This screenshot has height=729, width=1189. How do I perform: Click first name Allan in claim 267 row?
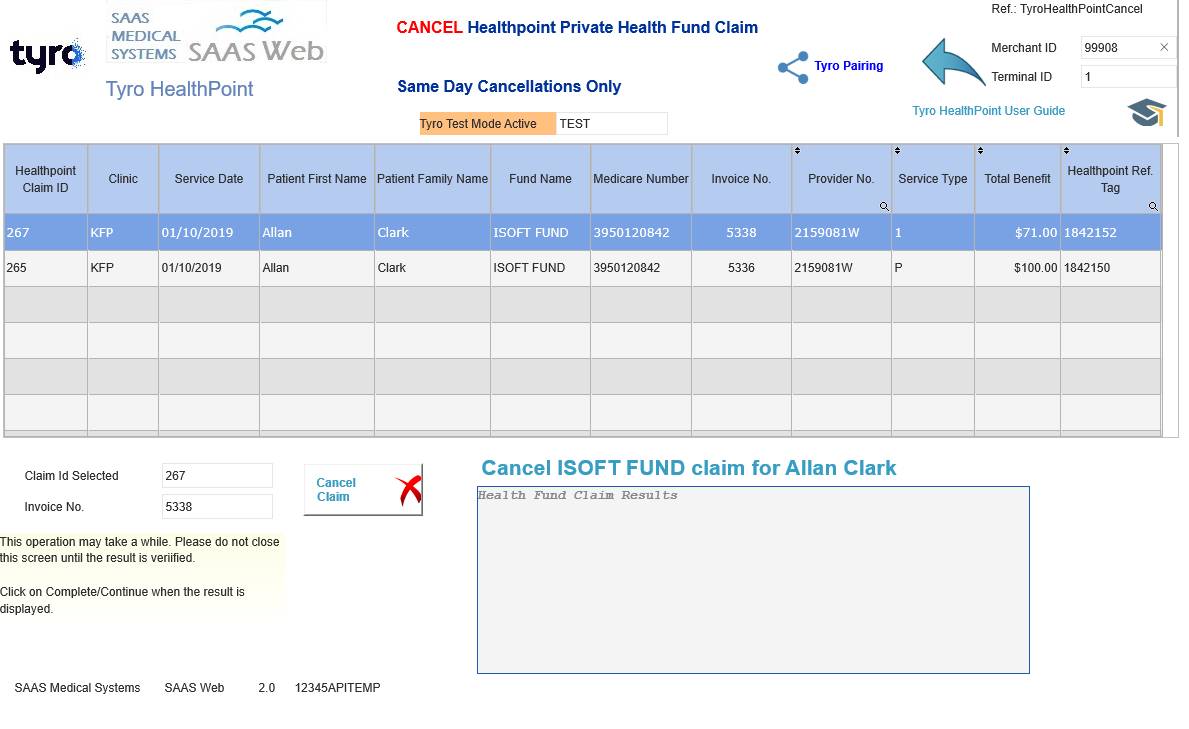(x=317, y=233)
